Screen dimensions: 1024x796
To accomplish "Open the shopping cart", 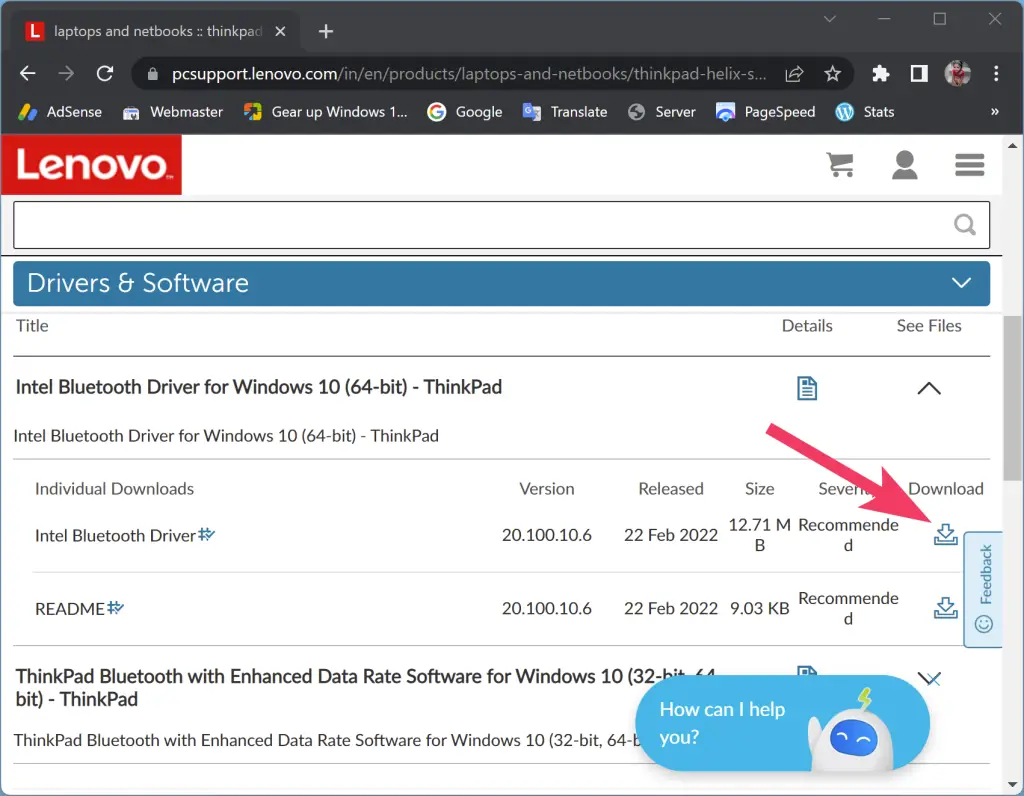I will tap(840, 164).
